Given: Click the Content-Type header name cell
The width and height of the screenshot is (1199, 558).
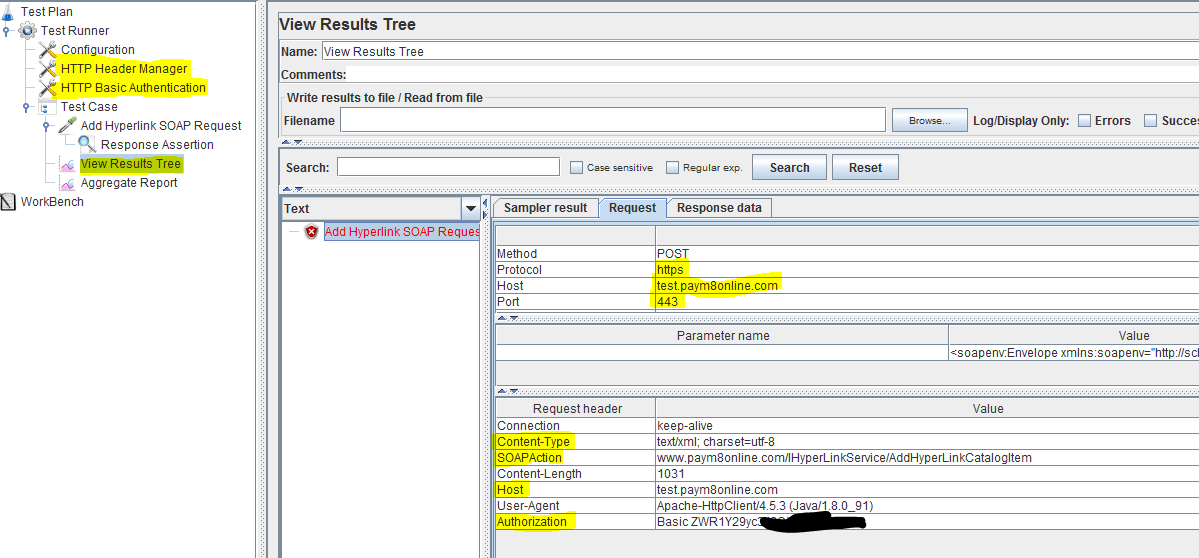Looking at the screenshot, I should click(x=576, y=442).
